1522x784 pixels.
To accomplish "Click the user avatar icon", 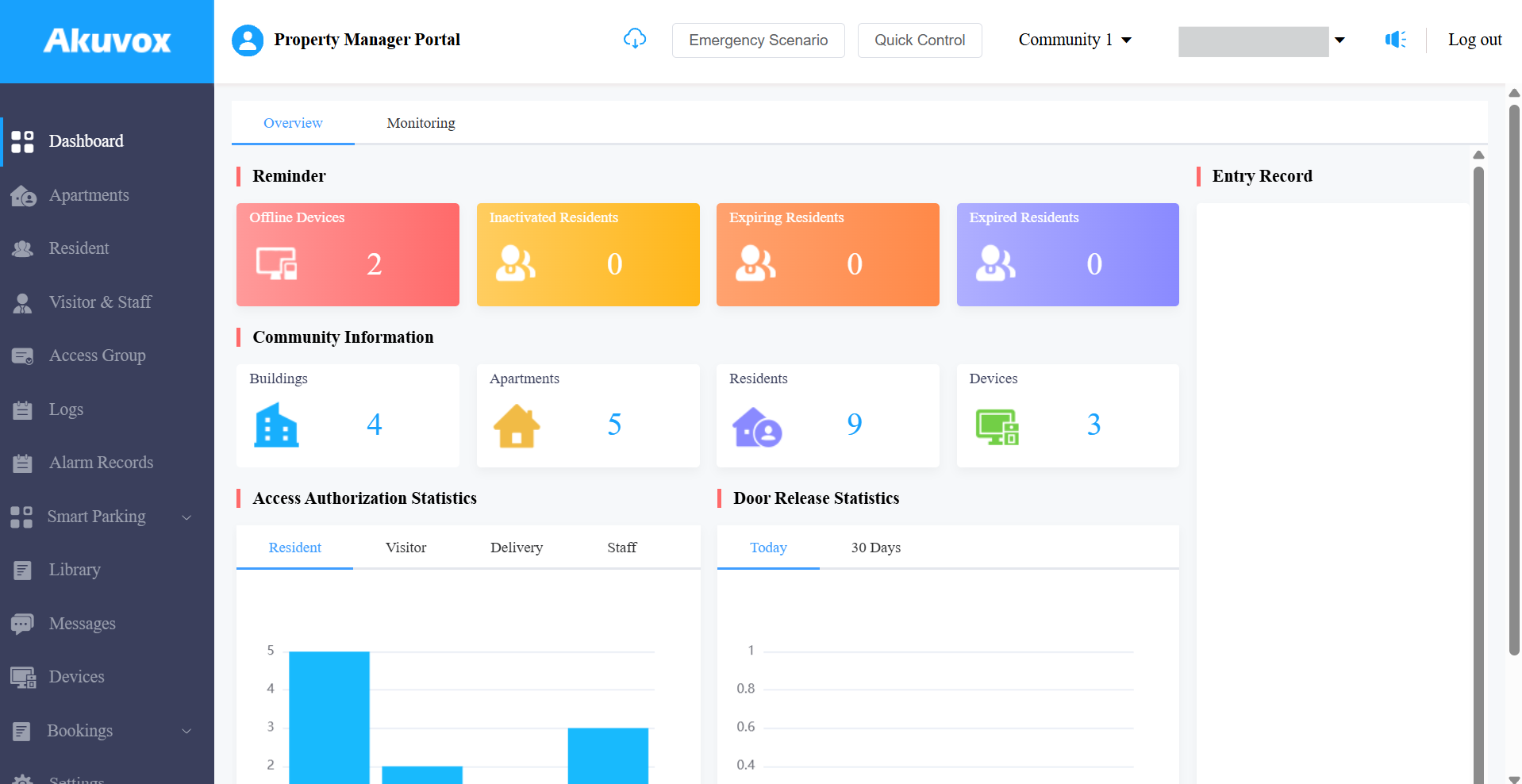I will point(248,40).
